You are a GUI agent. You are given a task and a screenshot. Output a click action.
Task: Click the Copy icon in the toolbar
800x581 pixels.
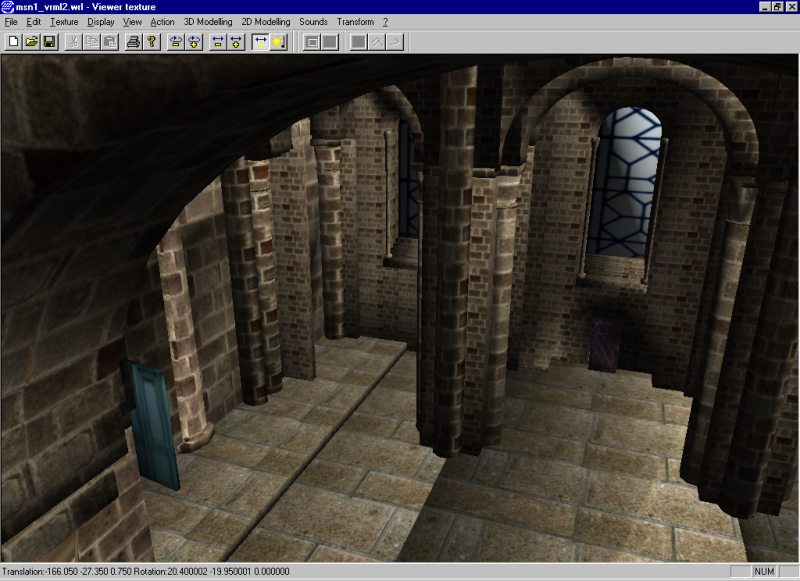point(91,42)
